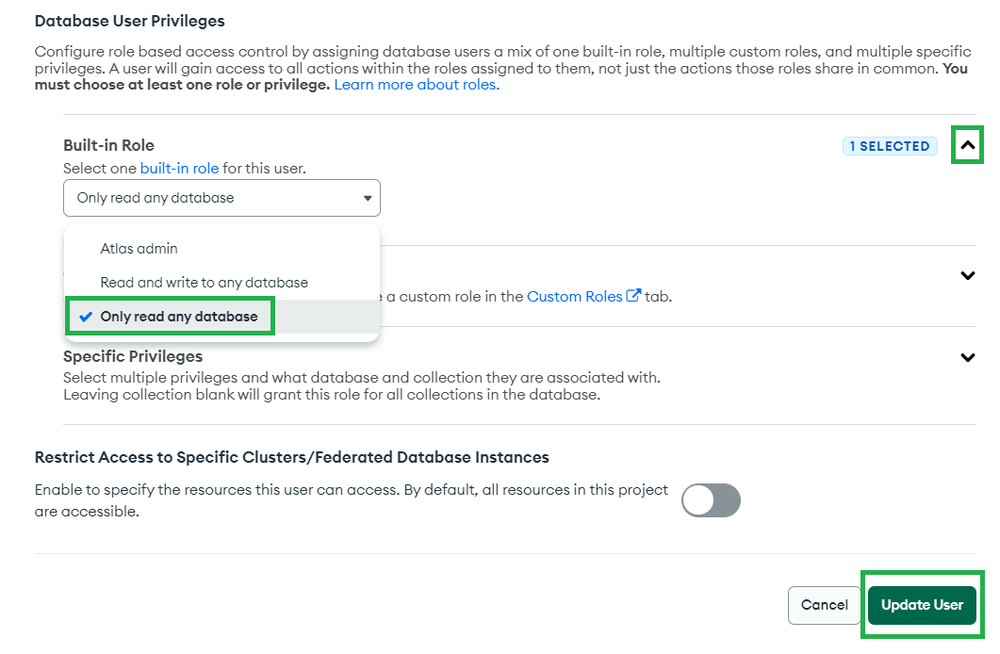Click the caret arrow of role select box
The height and width of the screenshot is (654, 1000).
(367, 198)
